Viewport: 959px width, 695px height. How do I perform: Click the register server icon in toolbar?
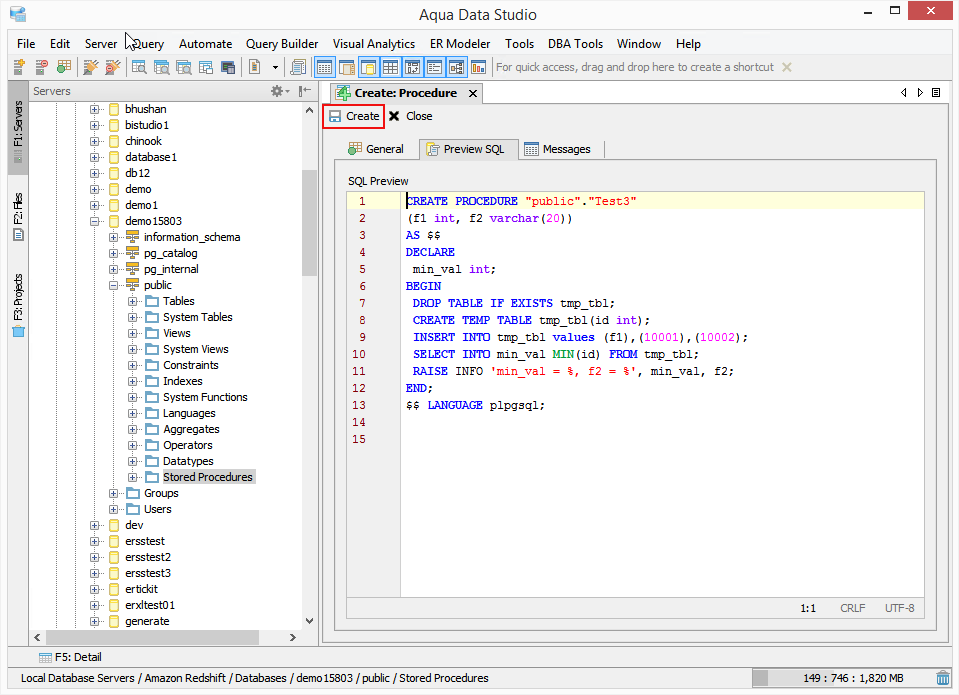(x=19, y=67)
